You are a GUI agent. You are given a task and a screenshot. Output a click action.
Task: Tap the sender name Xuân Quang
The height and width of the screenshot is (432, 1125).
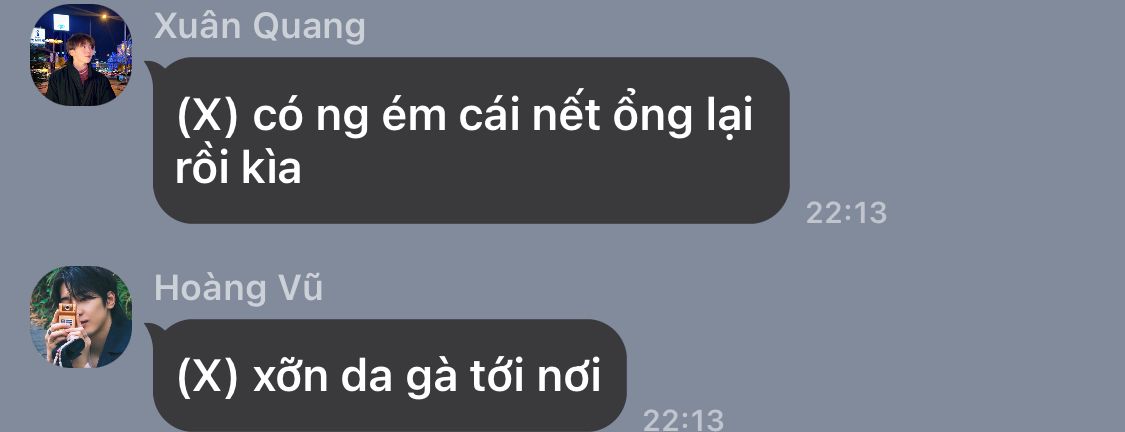point(260,27)
